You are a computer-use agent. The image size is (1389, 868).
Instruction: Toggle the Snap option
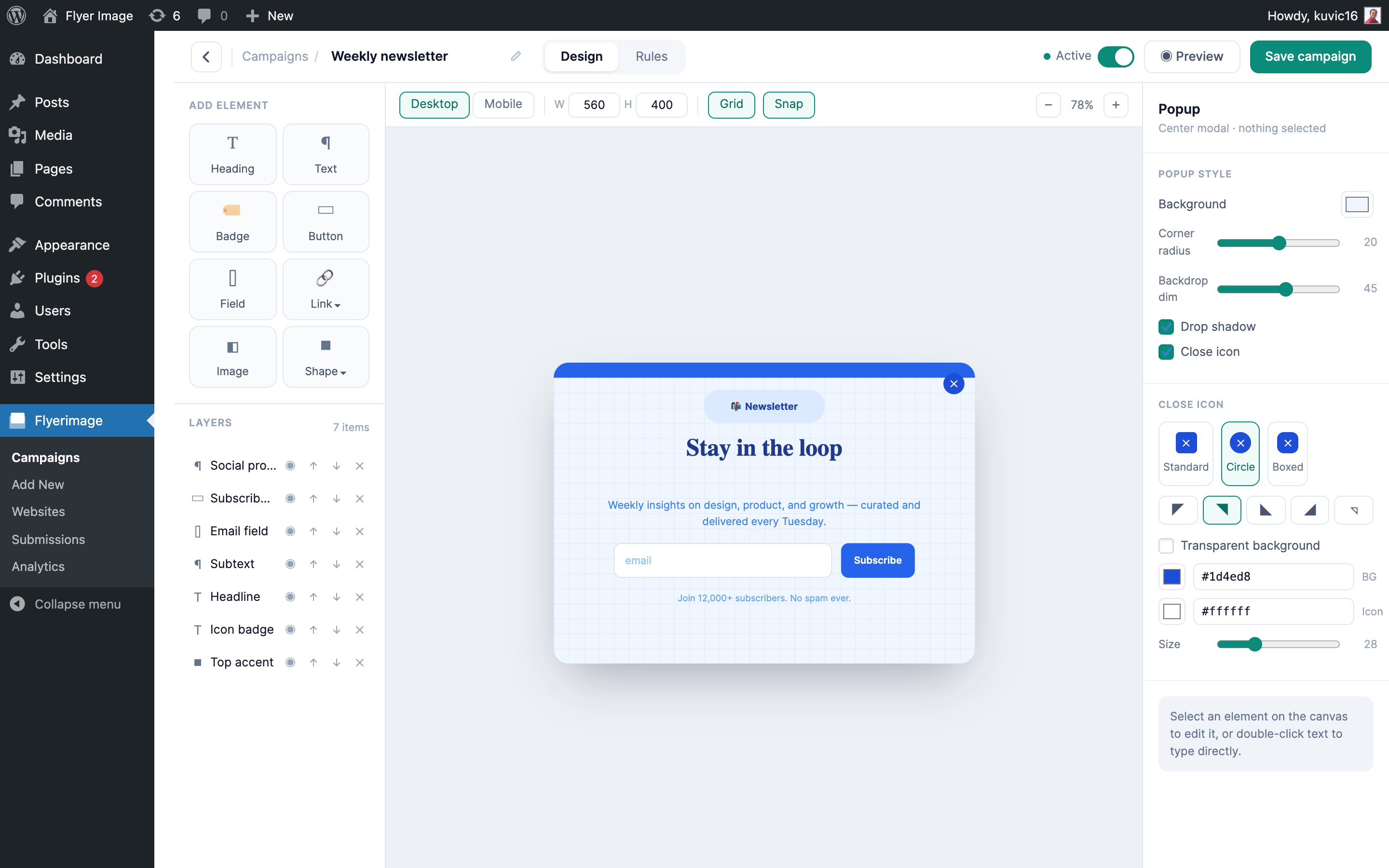(x=789, y=105)
